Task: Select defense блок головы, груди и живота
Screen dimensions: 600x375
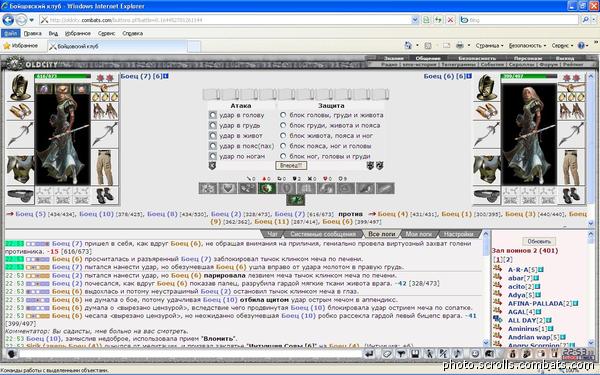Action: 283,115
